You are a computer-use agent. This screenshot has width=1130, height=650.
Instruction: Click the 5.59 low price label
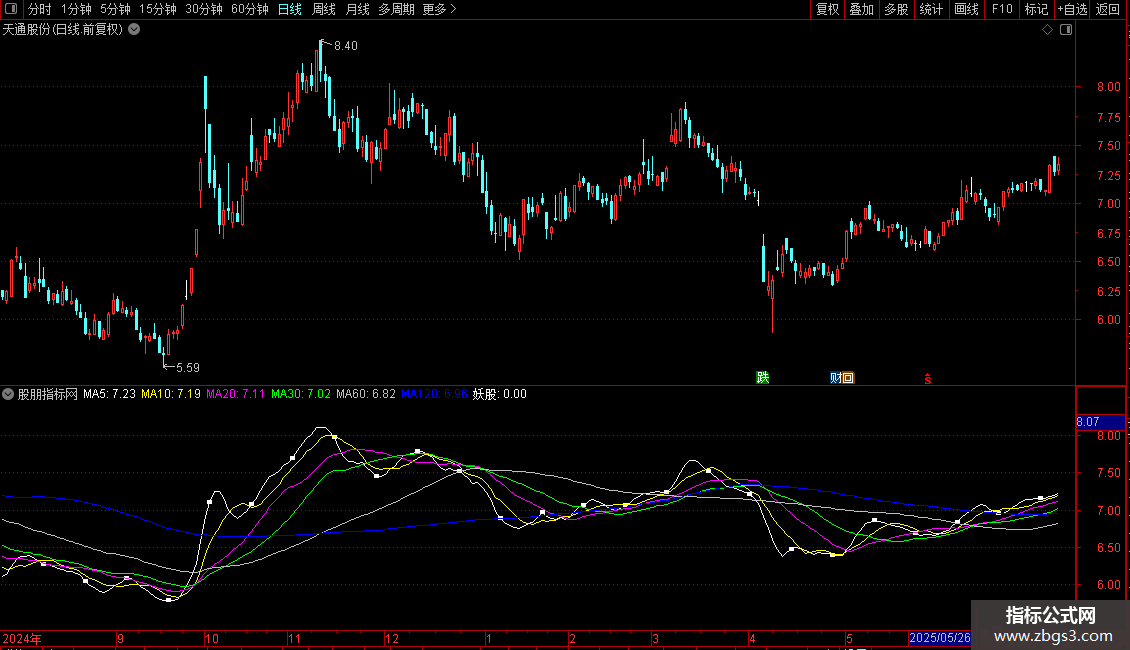pyautogui.click(x=187, y=368)
